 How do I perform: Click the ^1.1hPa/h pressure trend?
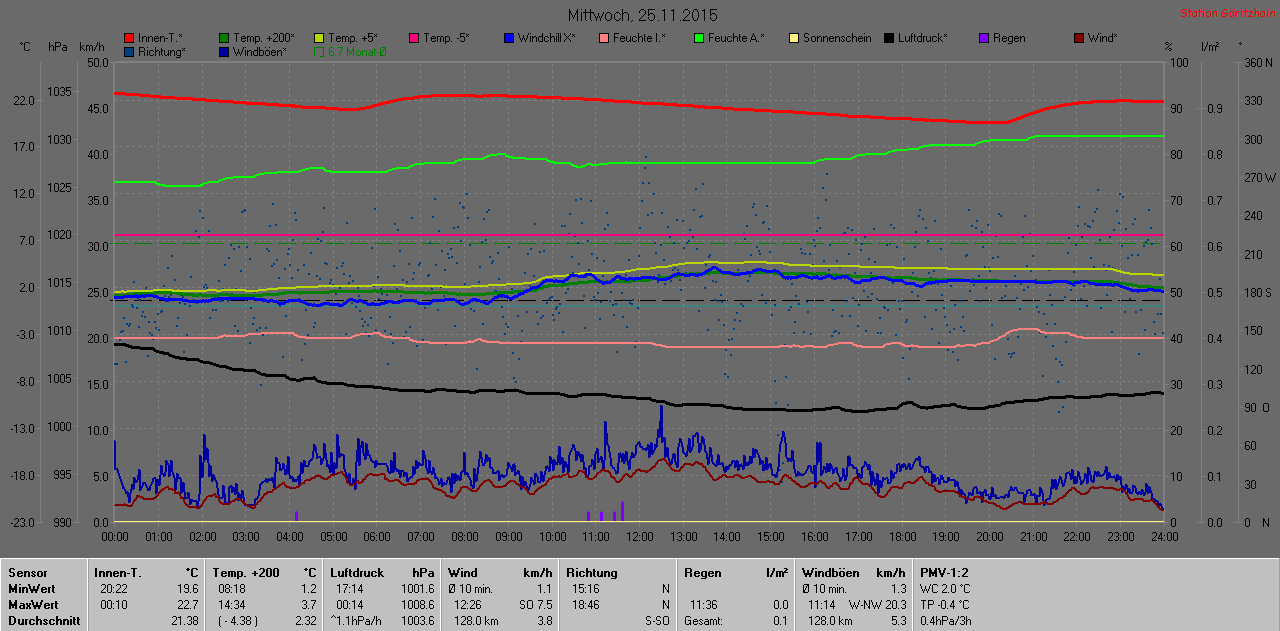coord(356,621)
